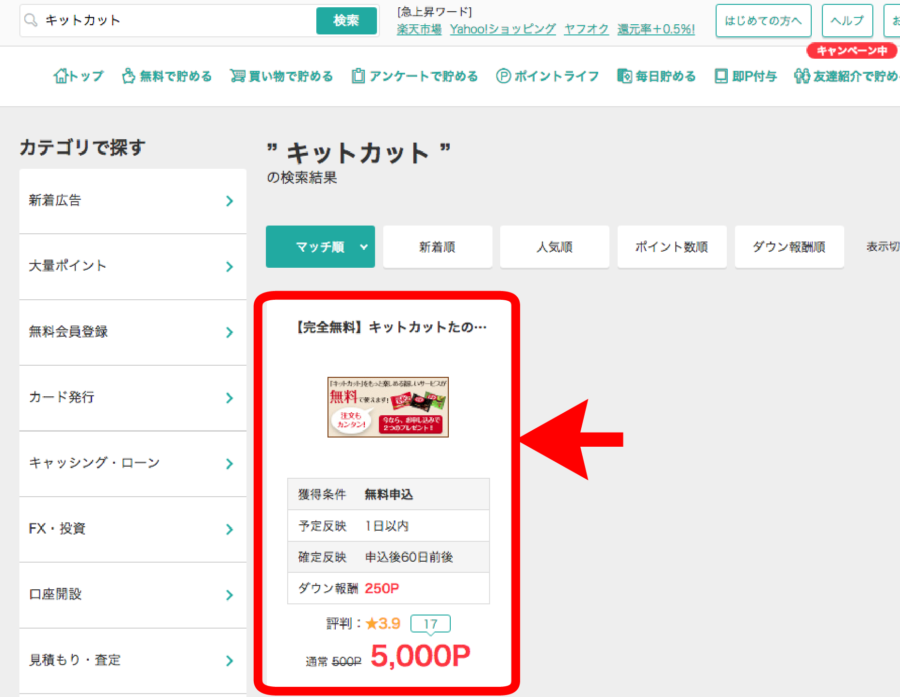Open the 毎日貯める navigation item

coord(656,76)
